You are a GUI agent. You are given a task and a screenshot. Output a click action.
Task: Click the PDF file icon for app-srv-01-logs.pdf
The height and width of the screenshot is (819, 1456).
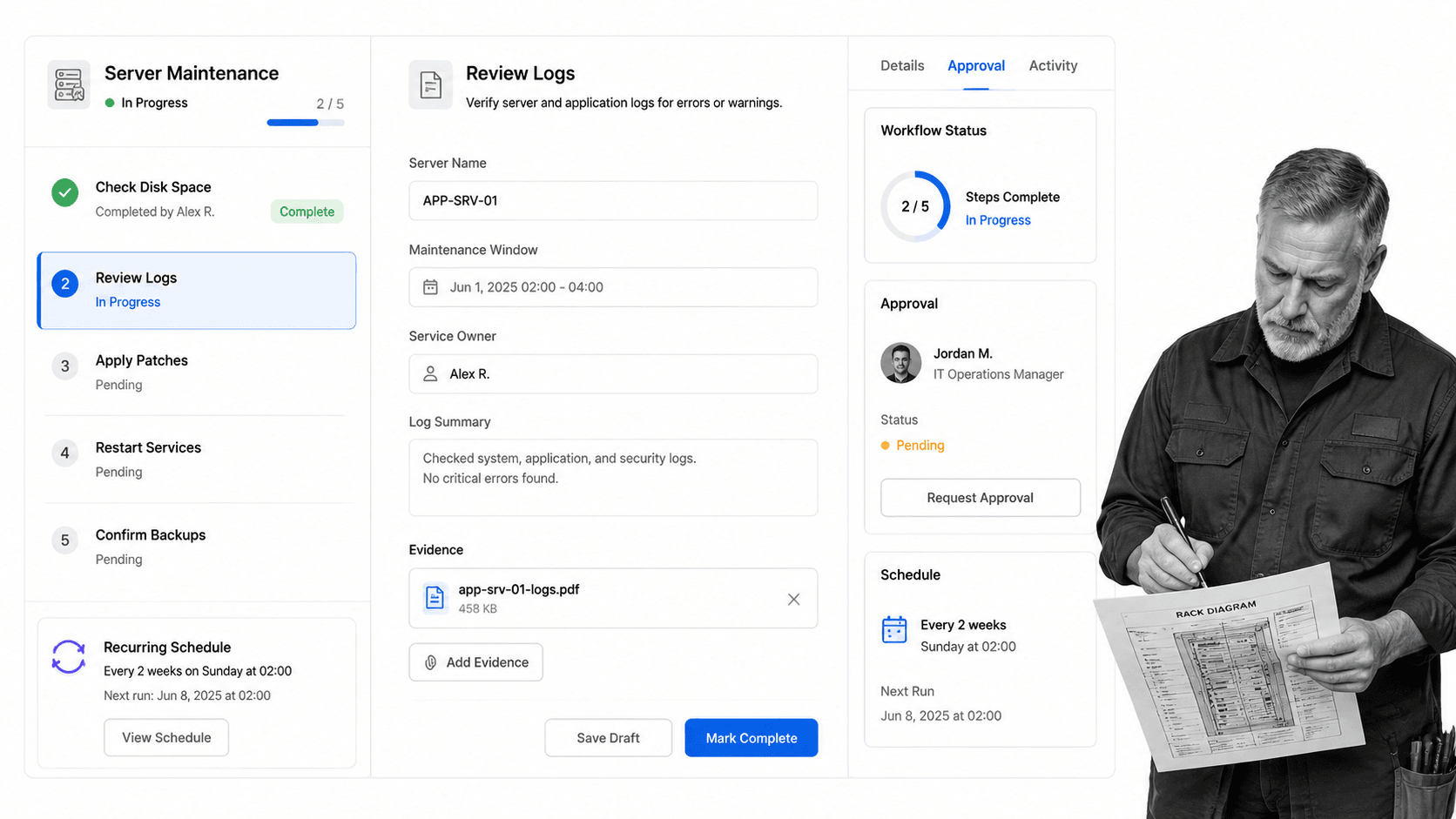[x=435, y=598]
